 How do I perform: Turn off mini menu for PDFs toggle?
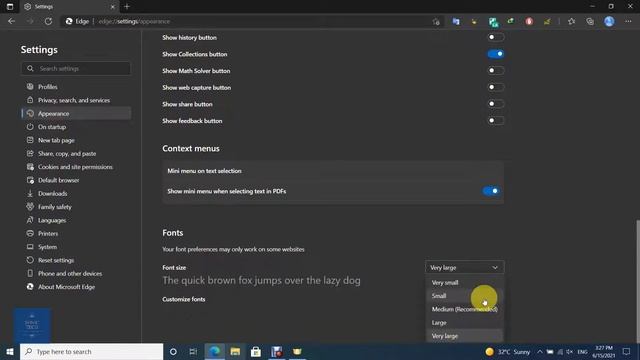click(x=491, y=191)
